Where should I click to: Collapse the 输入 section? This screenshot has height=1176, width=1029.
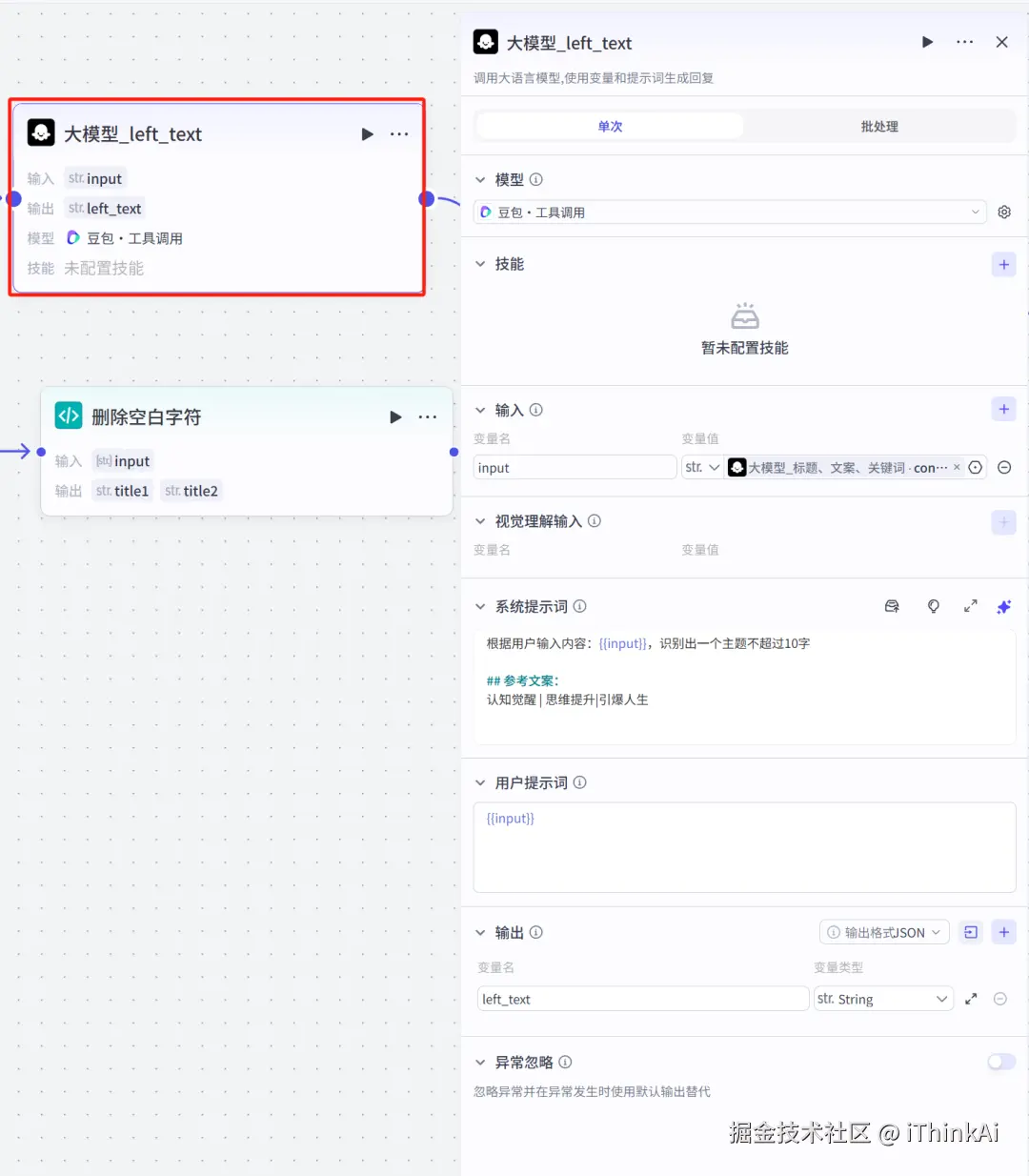tap(480, 410)
